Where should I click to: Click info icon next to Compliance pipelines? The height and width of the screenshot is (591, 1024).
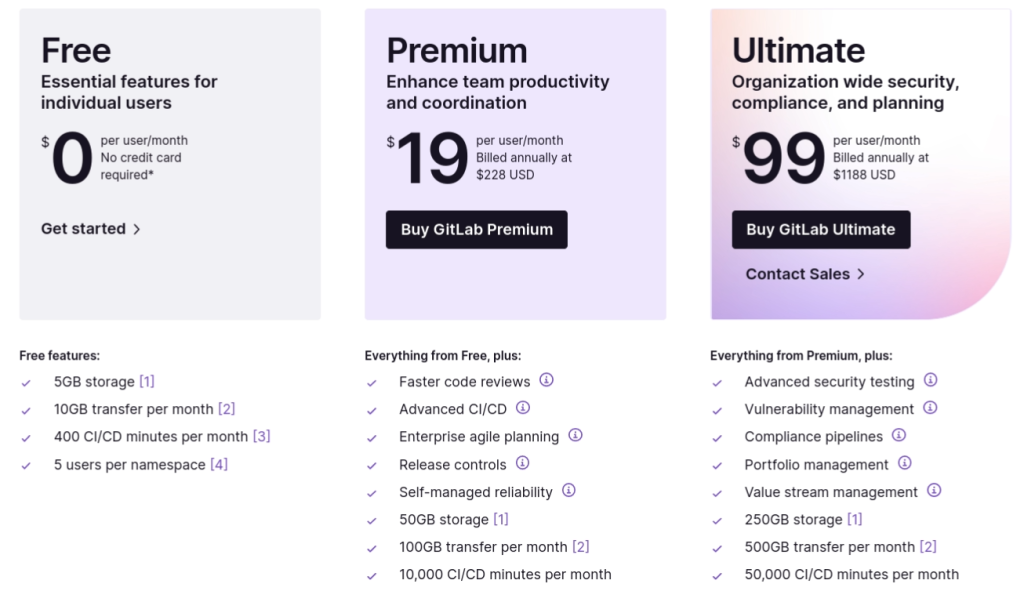coord(899,435)
